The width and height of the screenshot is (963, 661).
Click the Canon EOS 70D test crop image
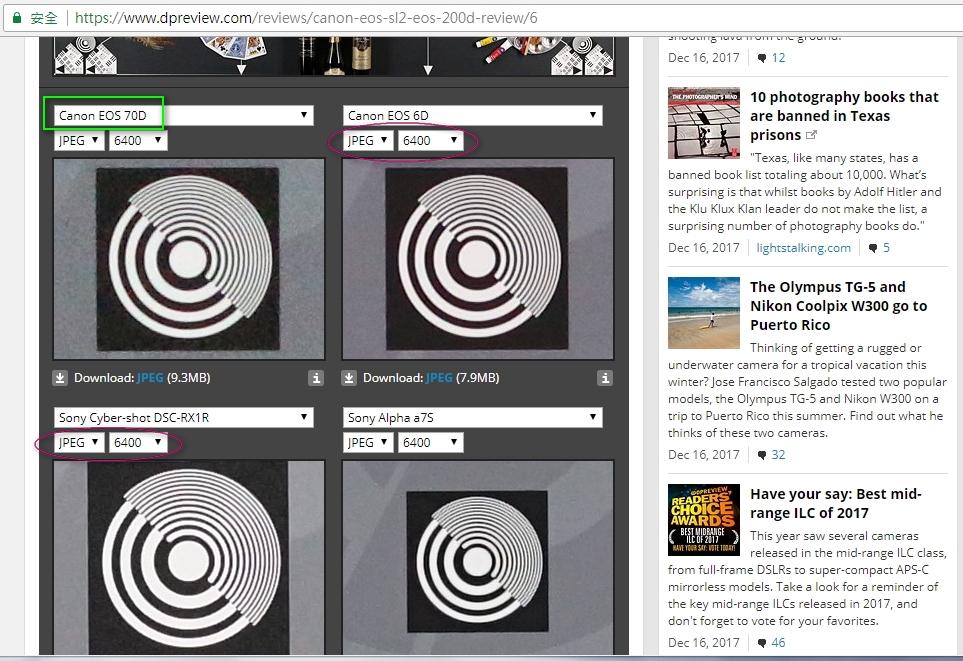pyautogui.click(x=189, y=259)
